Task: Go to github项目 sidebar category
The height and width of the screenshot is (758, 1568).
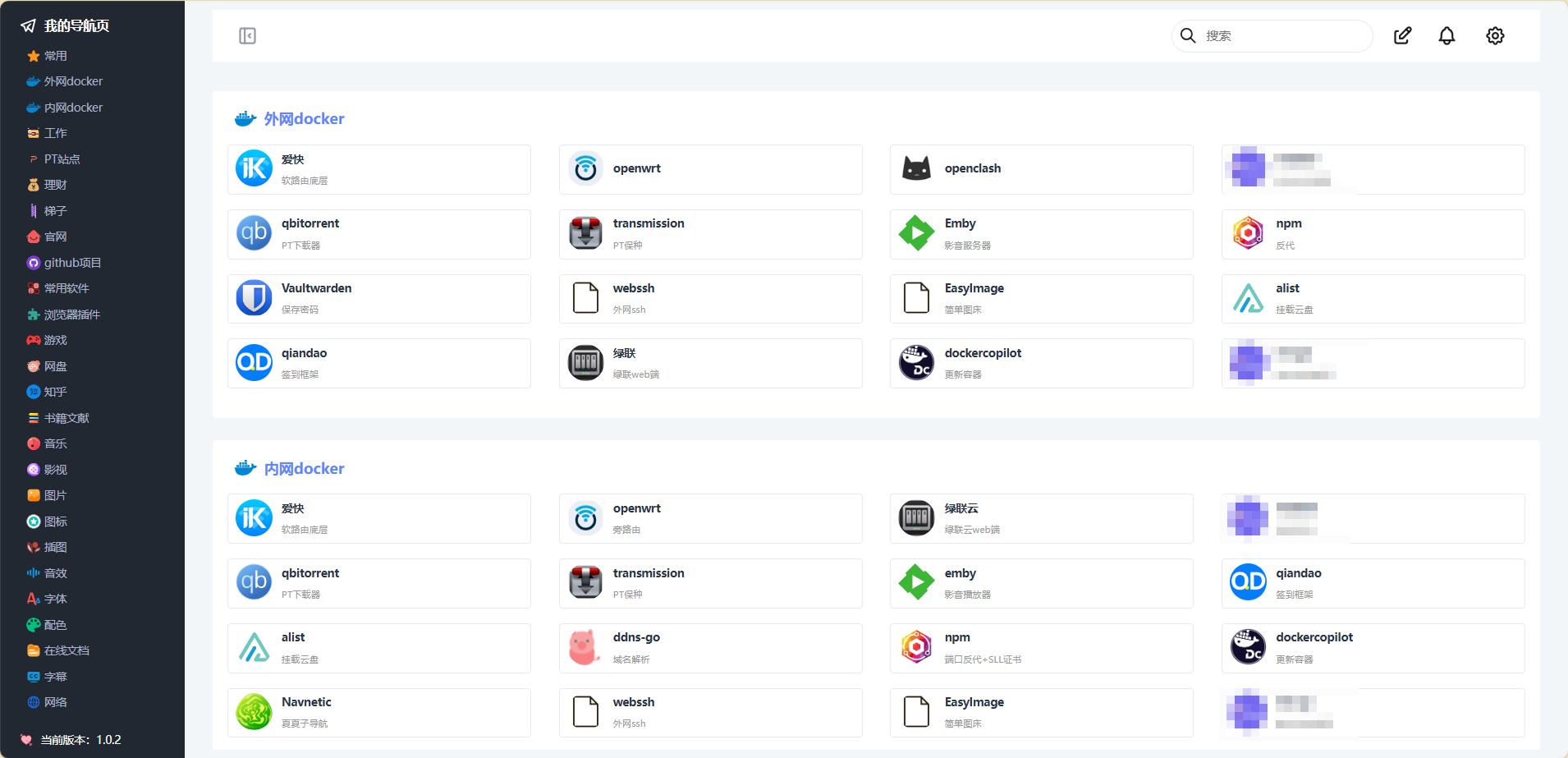Action: pyautogui.click(x=72, y=263)
